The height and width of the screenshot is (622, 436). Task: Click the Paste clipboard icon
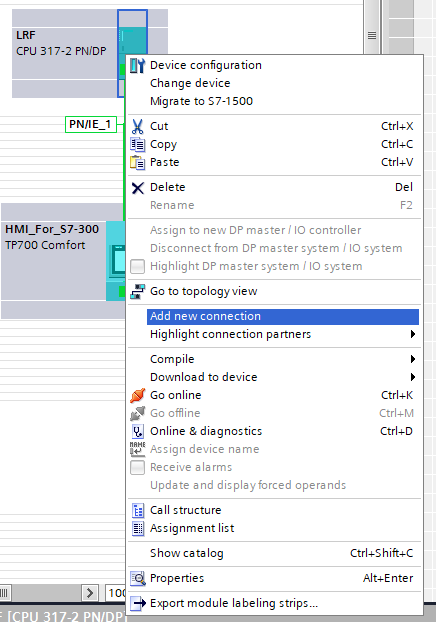coord(137,162)
